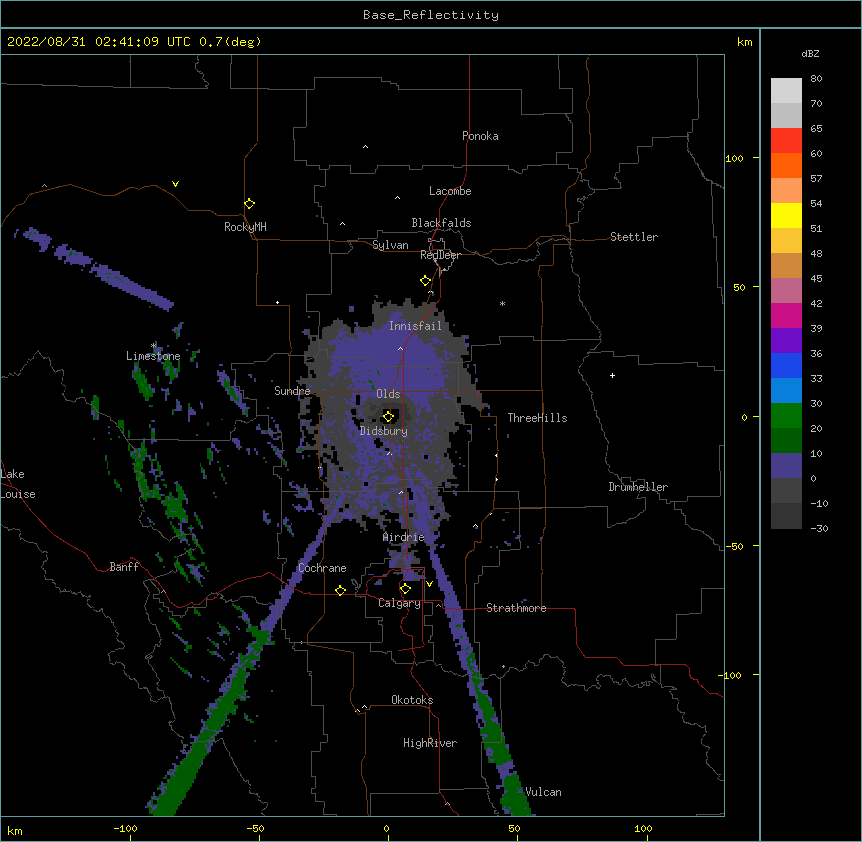This screenshot has width=862, height=842.
Task: Click the -100 km tick on bottom axis
Action: click(125, 829)
